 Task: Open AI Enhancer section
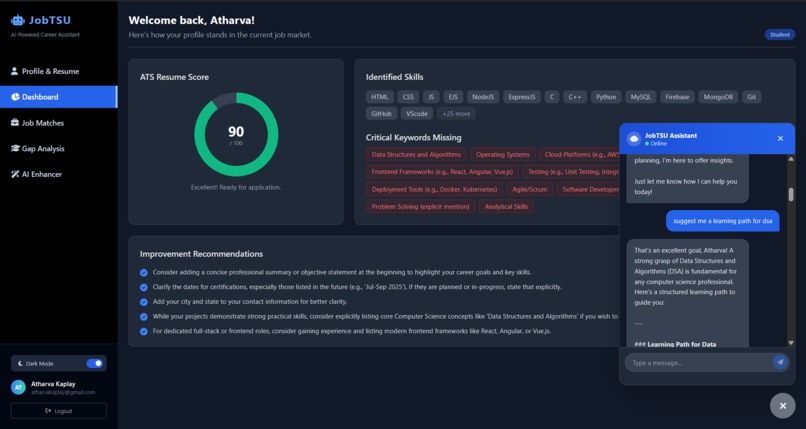[x=59, y=174]
